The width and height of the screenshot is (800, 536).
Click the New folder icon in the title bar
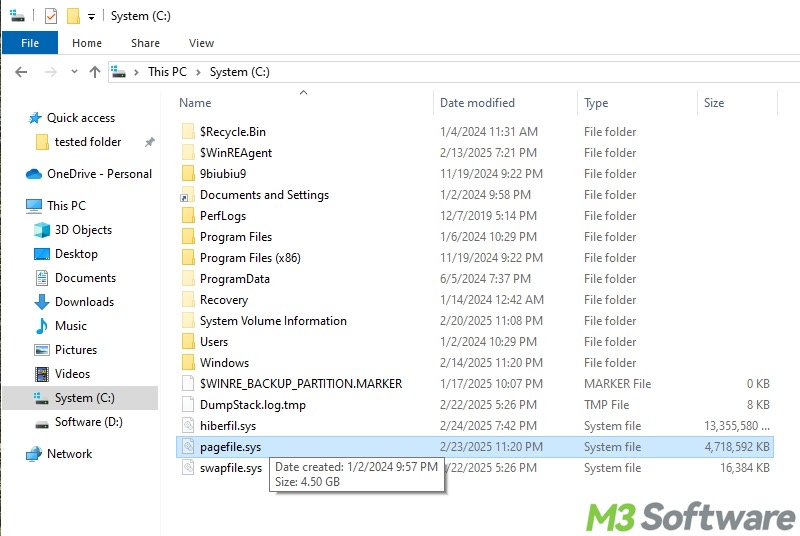(x=72, y=16)
